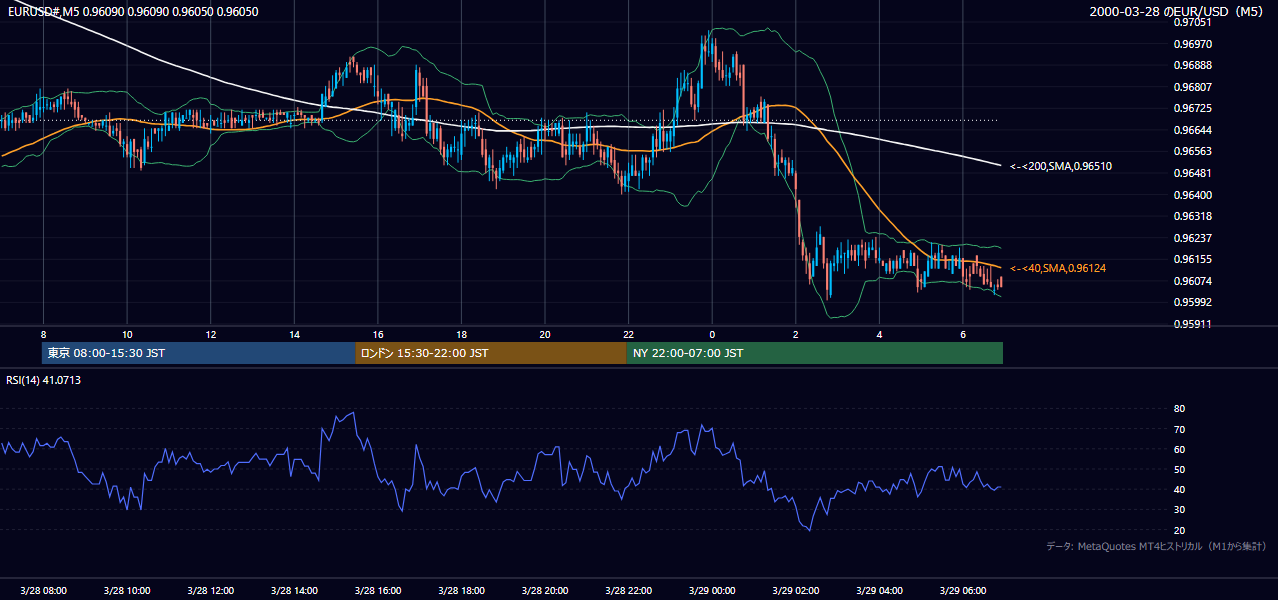Click hour label 4 under the price chart
The height and width of the screenshot is (600, 1278).
879,334
